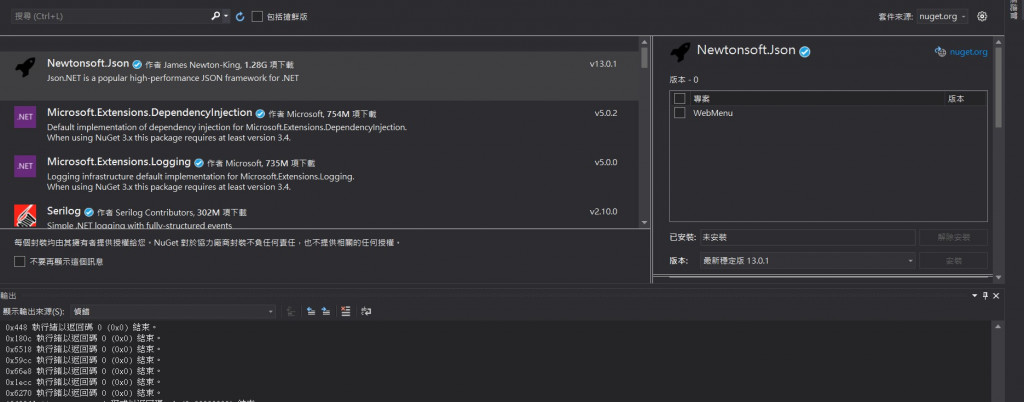Click version v5.0.2 label
The image size is (1024, 402).
pyautogui.click(x=606, y=113)
